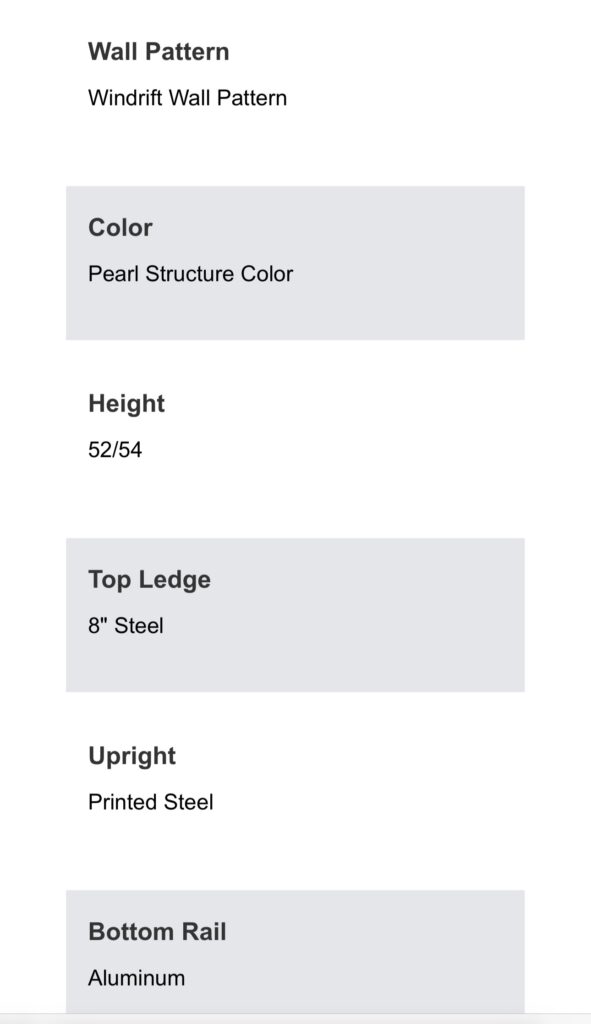Click the thin gray bar along the bottom
This screenshot has height=1024, width=591.
point(295,1019)
